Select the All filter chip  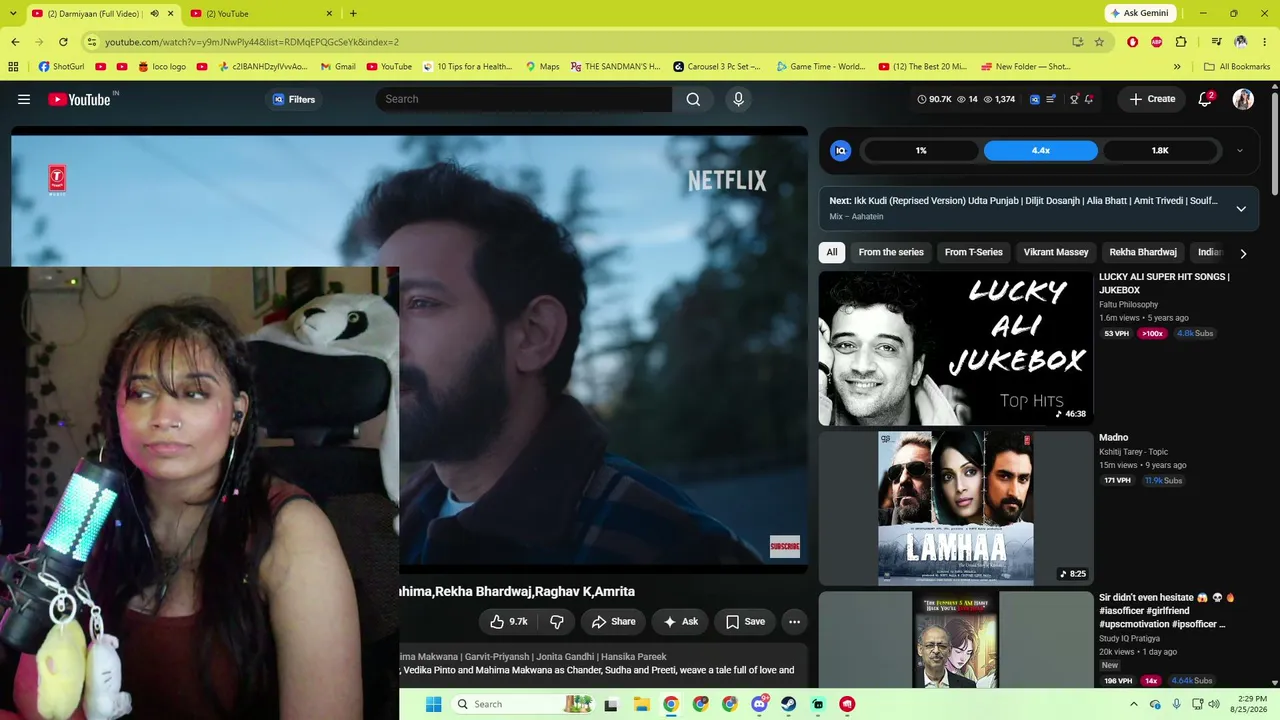[x=832, y=252]
